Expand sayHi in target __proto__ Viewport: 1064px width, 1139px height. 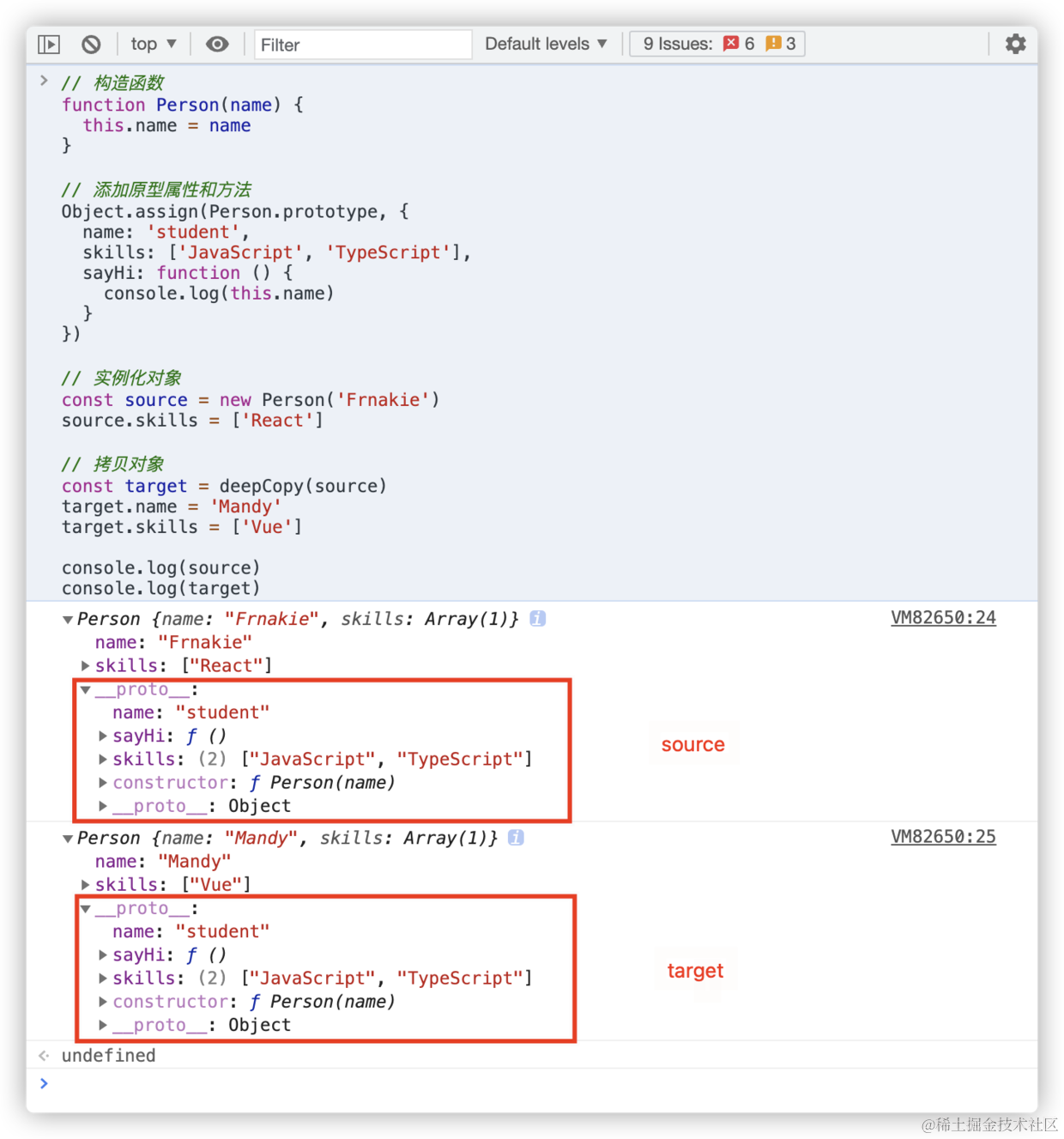pyautogui.click(x=103, y=954)
